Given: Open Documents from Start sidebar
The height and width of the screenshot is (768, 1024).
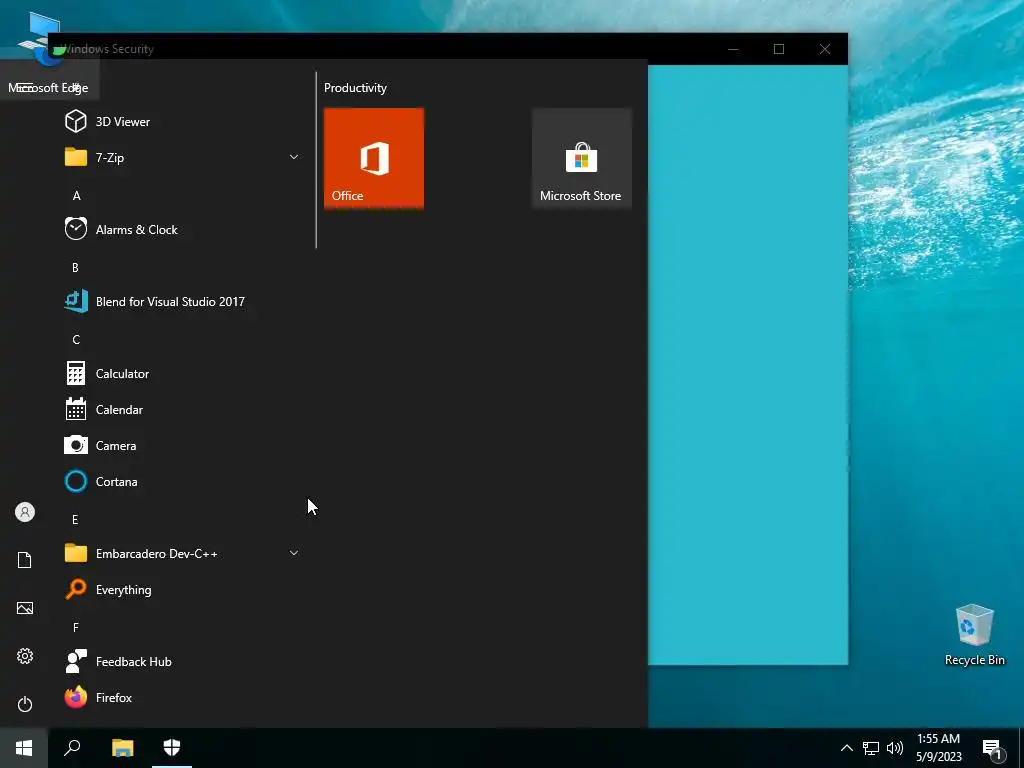Looking at the screenshot, I should click(25, 560).
